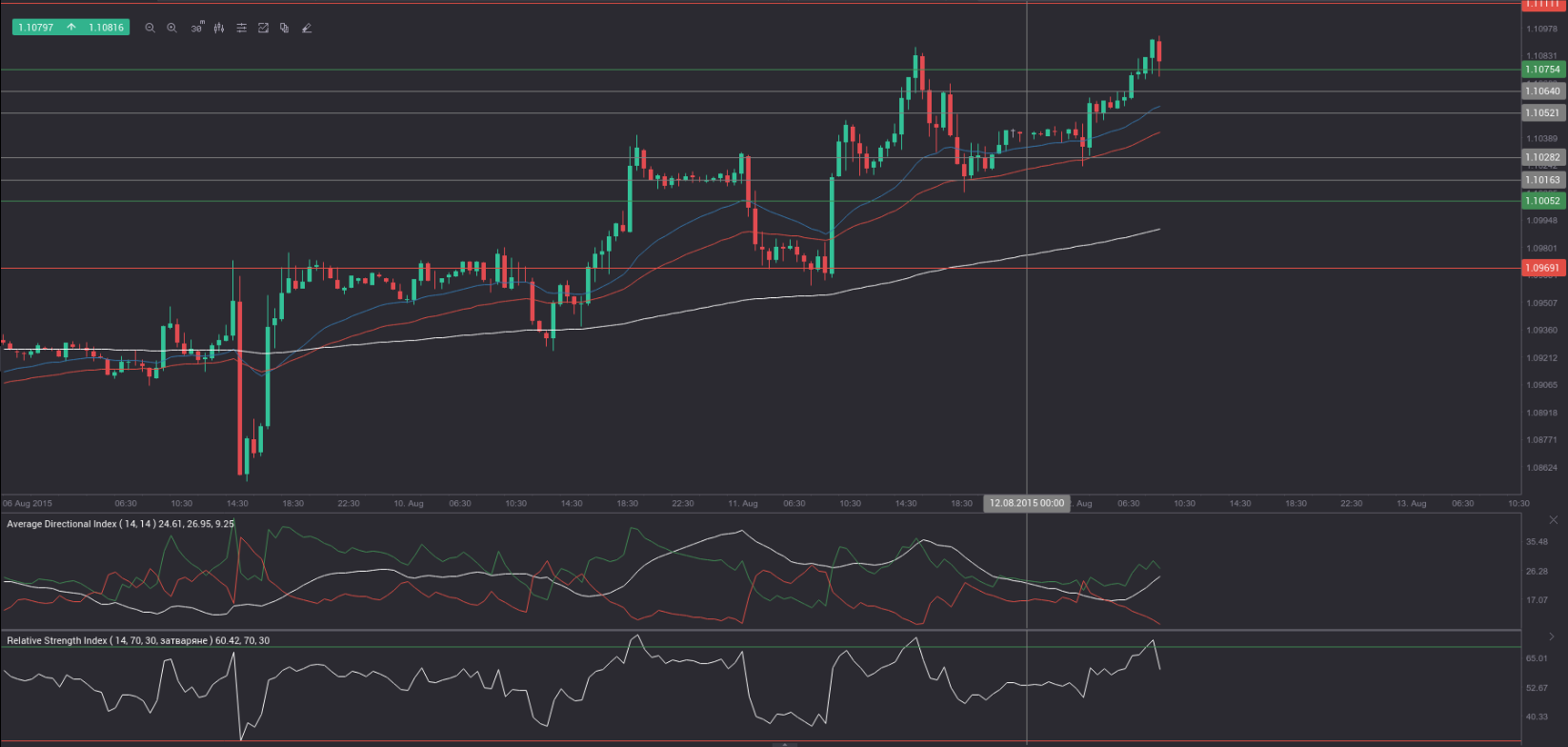
Task: Change chart type via candlestick icon
Action: (219, 29)
